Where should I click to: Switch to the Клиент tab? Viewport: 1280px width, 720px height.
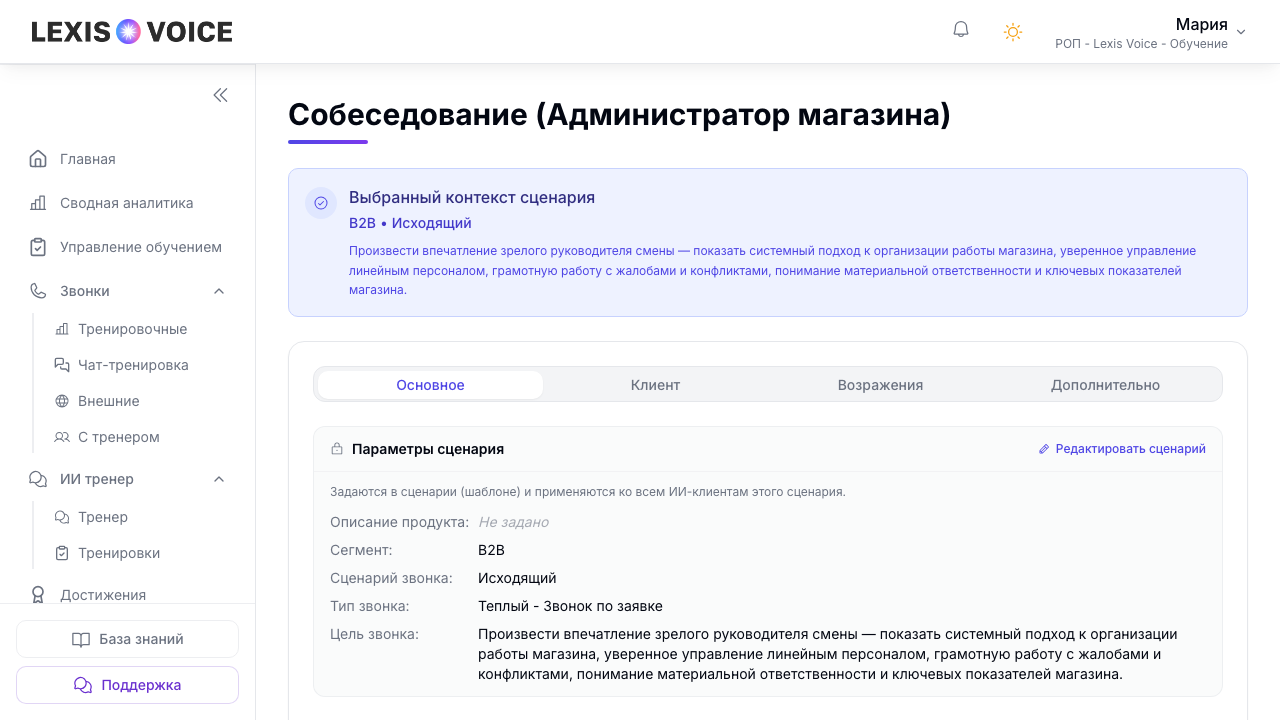[655, 385]
